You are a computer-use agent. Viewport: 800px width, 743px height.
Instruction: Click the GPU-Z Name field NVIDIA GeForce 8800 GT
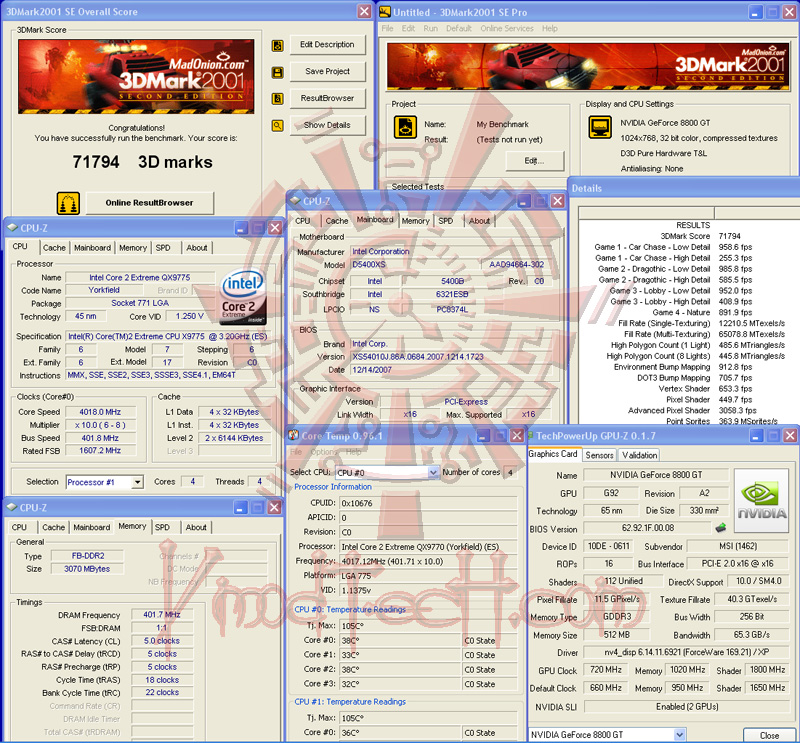pyautogui.click(x=656, y=475)
